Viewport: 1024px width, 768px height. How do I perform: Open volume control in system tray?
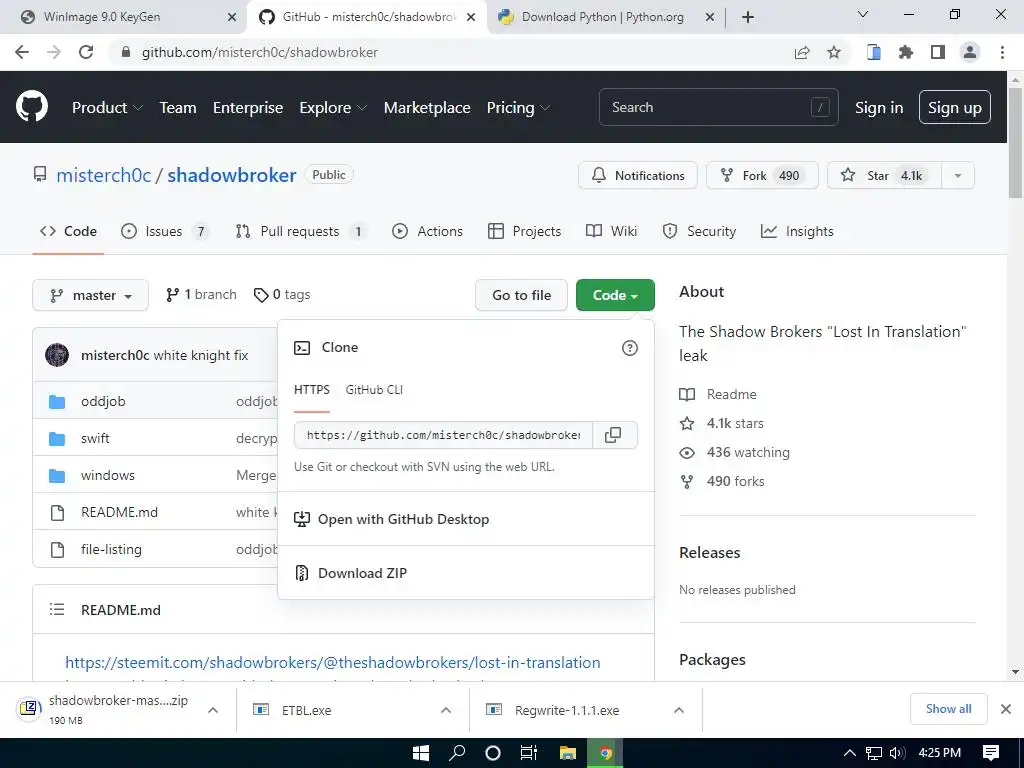897,753
